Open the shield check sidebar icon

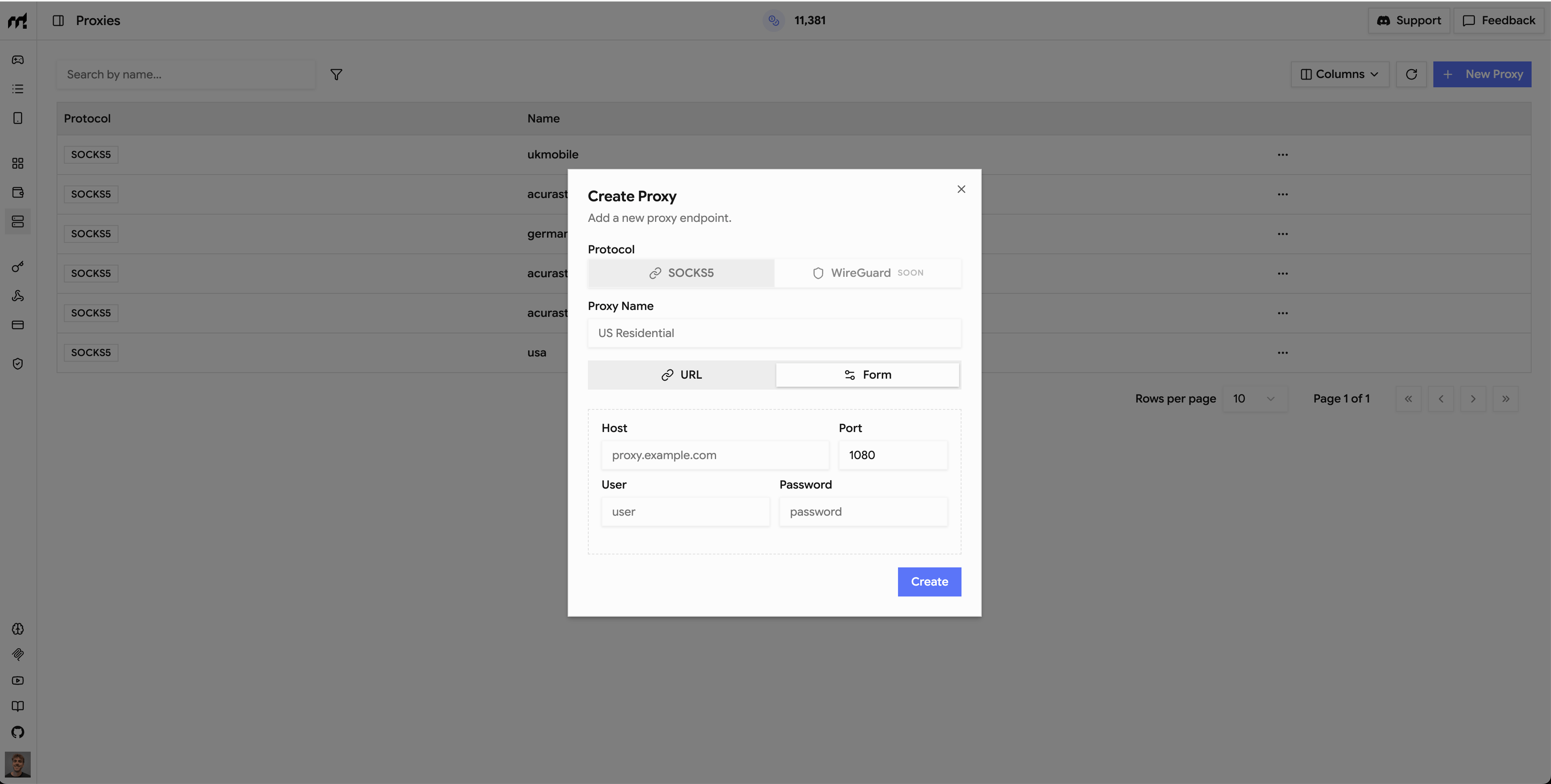pyautogui.click(x=17, y=363)
